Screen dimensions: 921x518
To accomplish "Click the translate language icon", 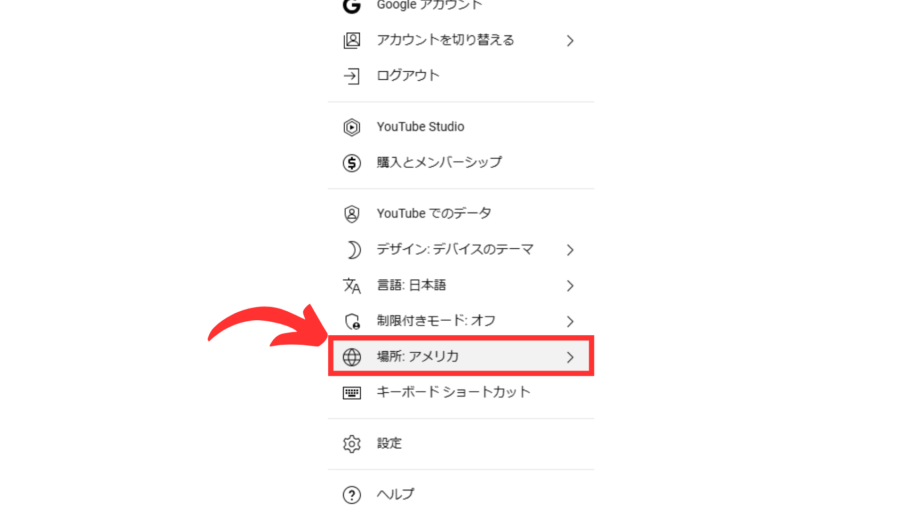I will (x=351, y=285).
